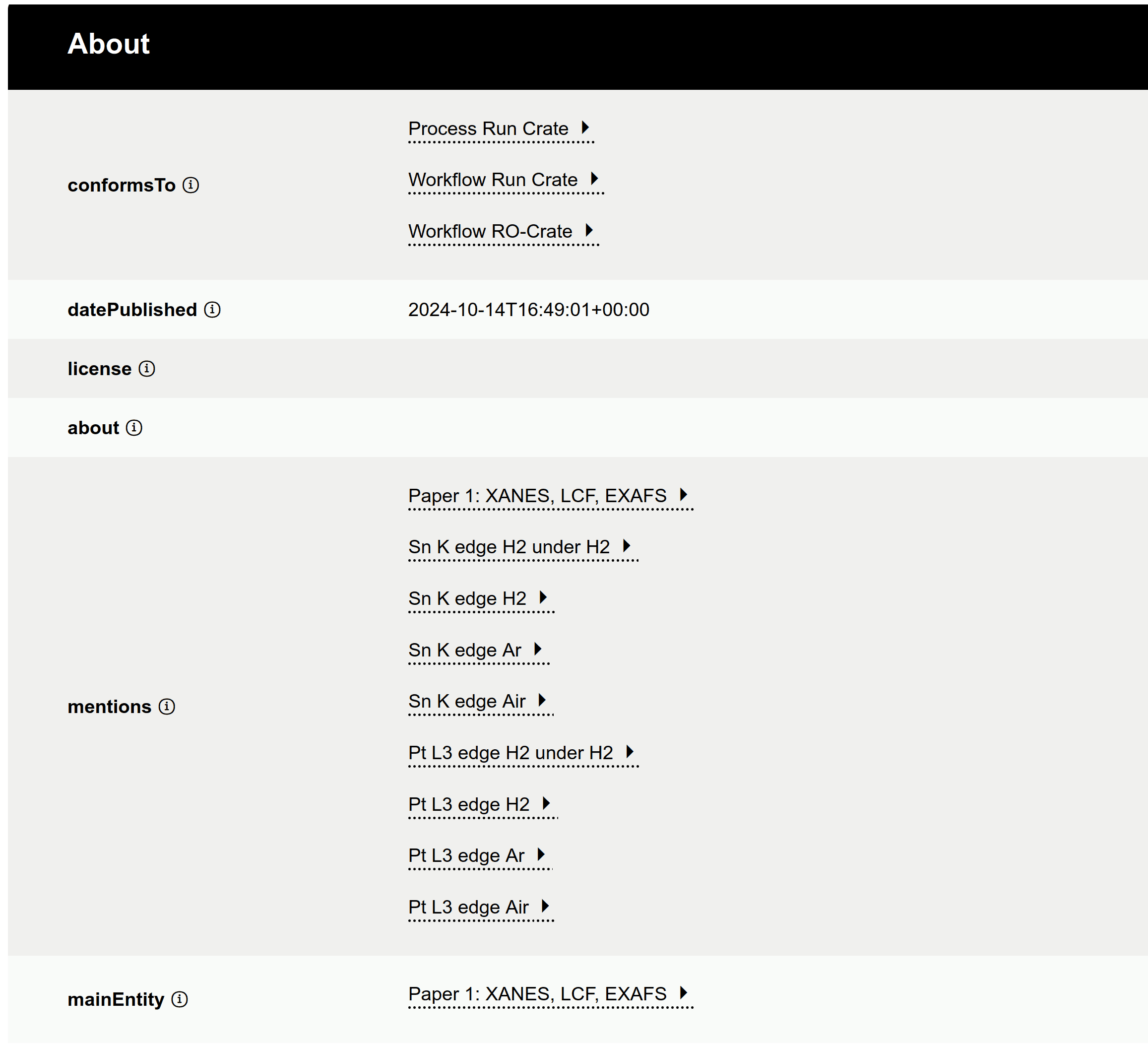Open Pt L3 edge H2 under H2 link

pyautogui.click(x=510, y=753)
